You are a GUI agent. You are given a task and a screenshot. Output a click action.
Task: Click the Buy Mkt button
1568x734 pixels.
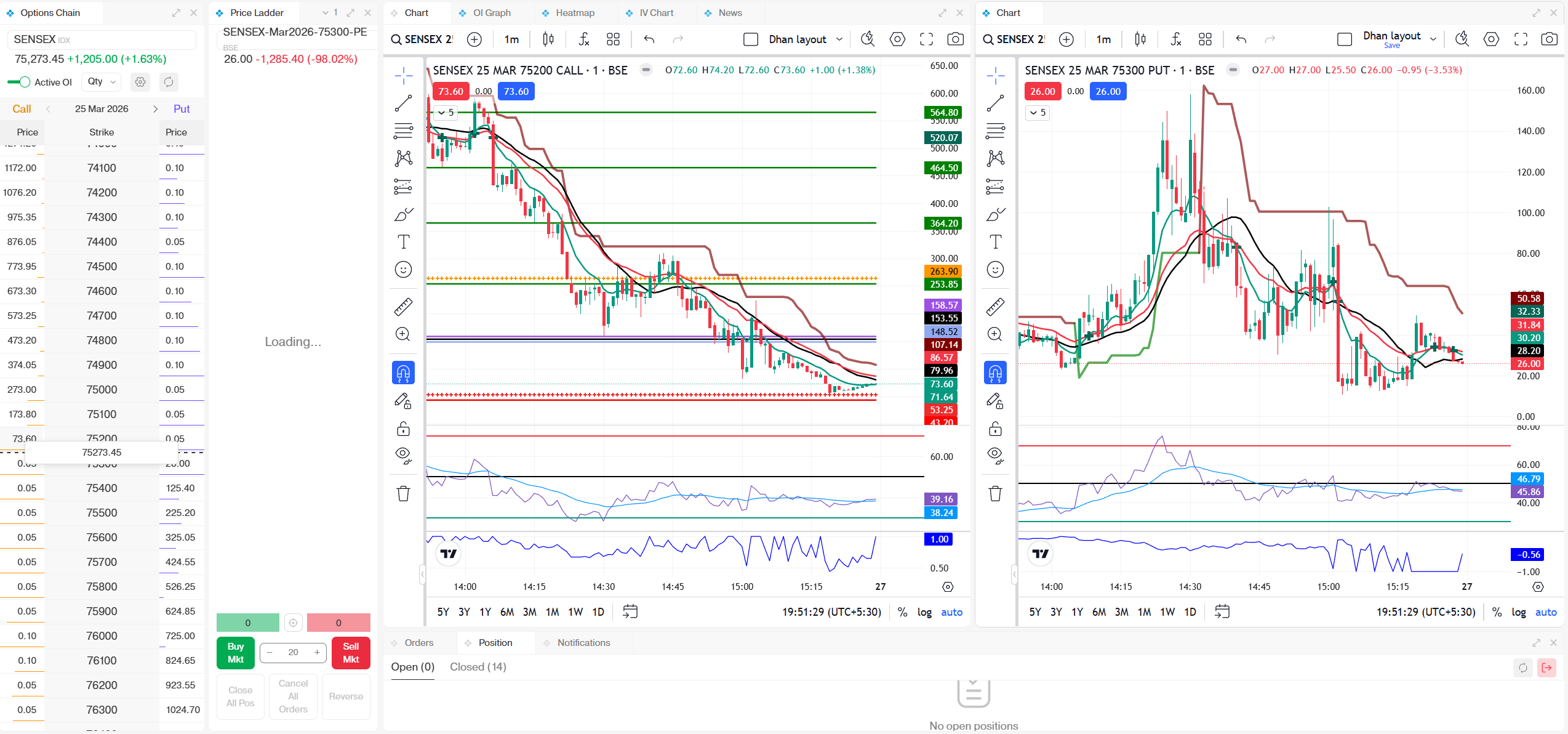point(236,653)
